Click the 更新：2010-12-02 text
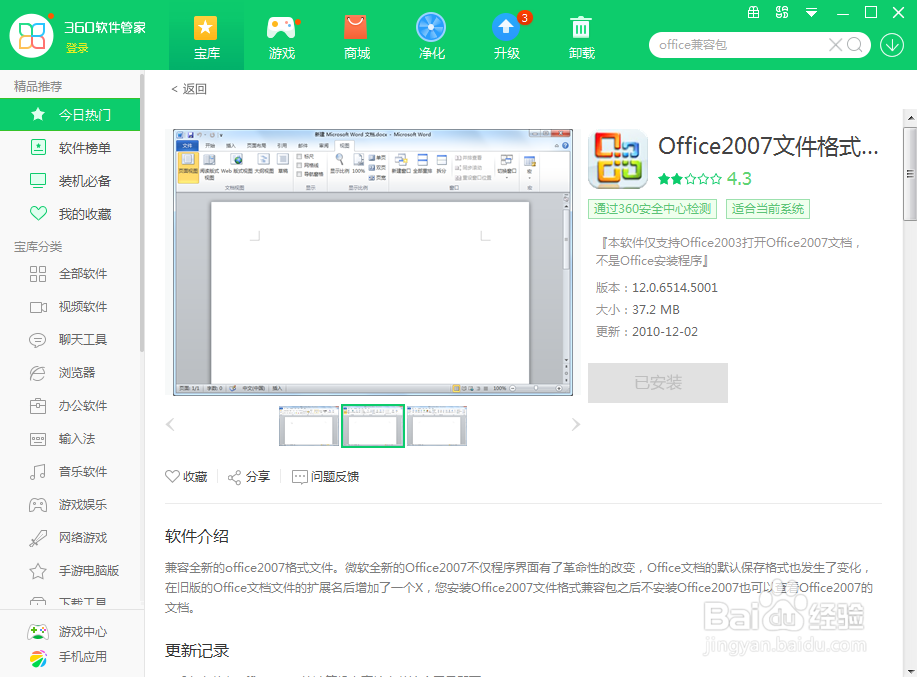The height and width of the screenshot is (677, 917). (647, 332)
